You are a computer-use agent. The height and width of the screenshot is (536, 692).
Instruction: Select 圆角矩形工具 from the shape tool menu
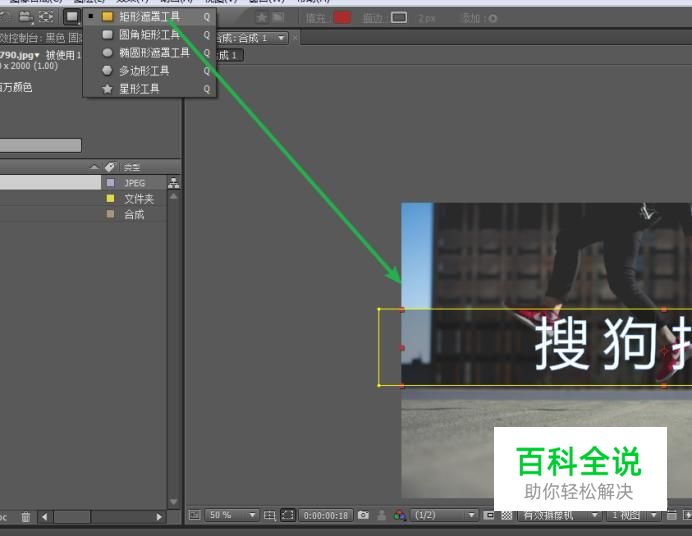(150, 34)
